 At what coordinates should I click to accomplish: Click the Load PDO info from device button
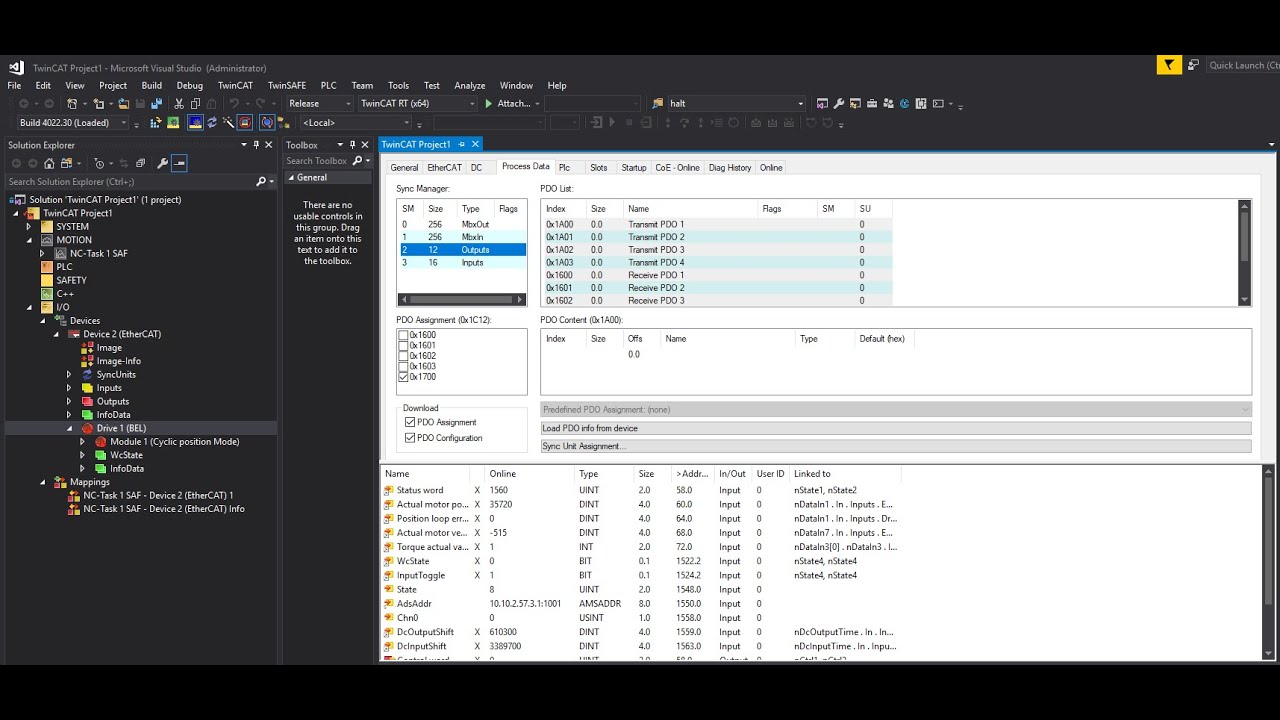[895, 428]
